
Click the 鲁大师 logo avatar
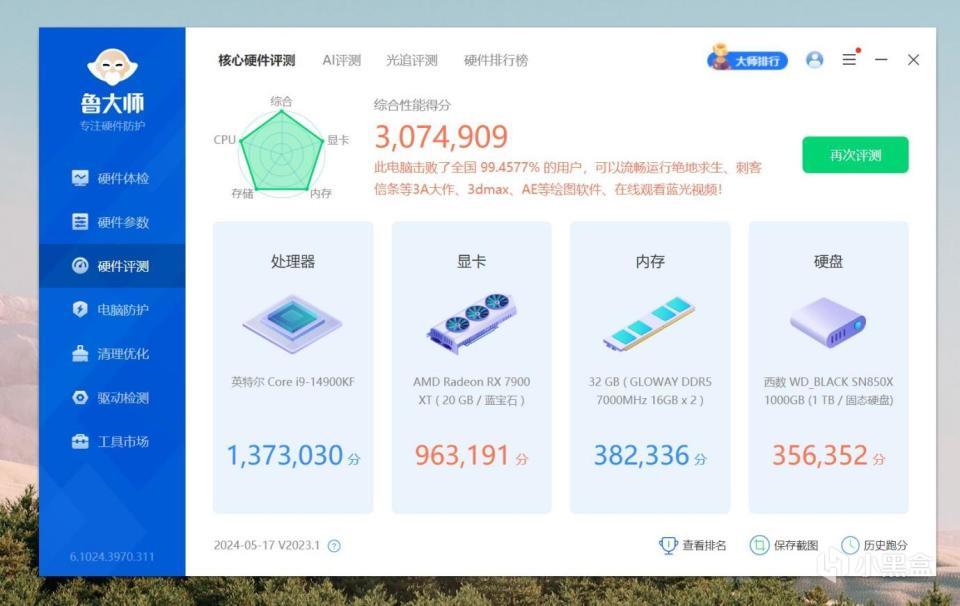pos(112,67)
